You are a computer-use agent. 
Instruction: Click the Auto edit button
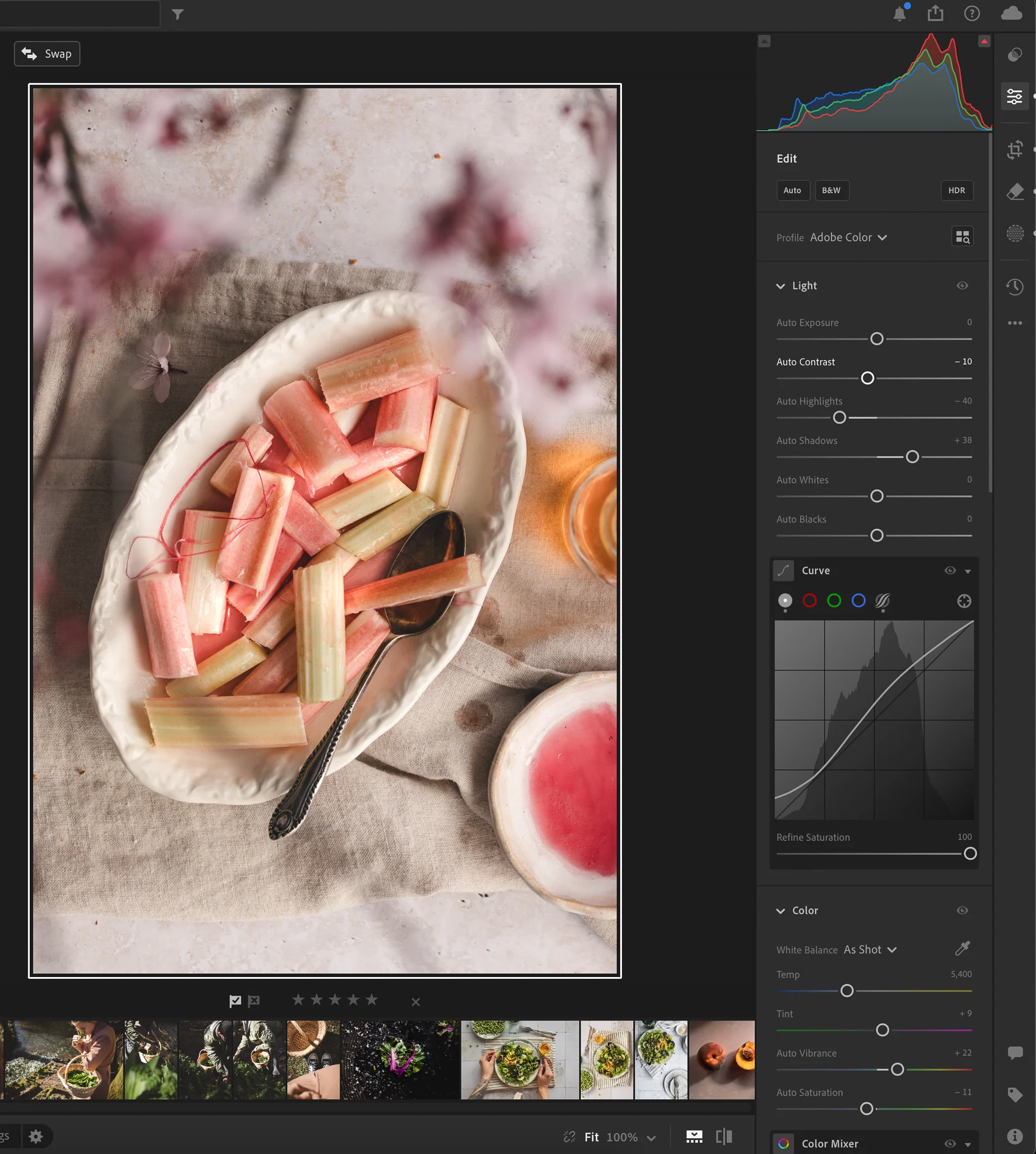[792, 190]
